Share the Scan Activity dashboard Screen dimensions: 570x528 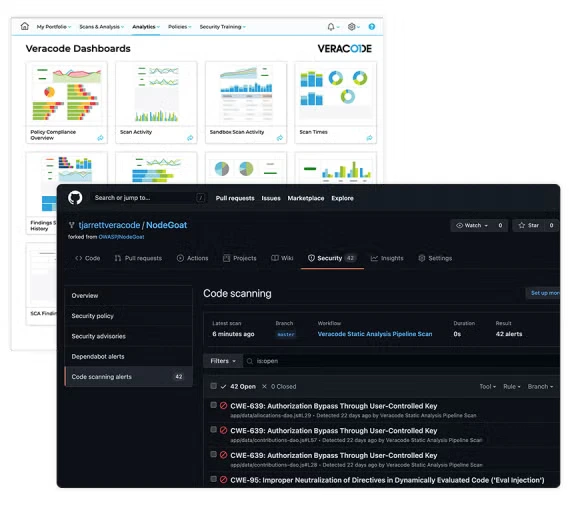pos(190,138)
